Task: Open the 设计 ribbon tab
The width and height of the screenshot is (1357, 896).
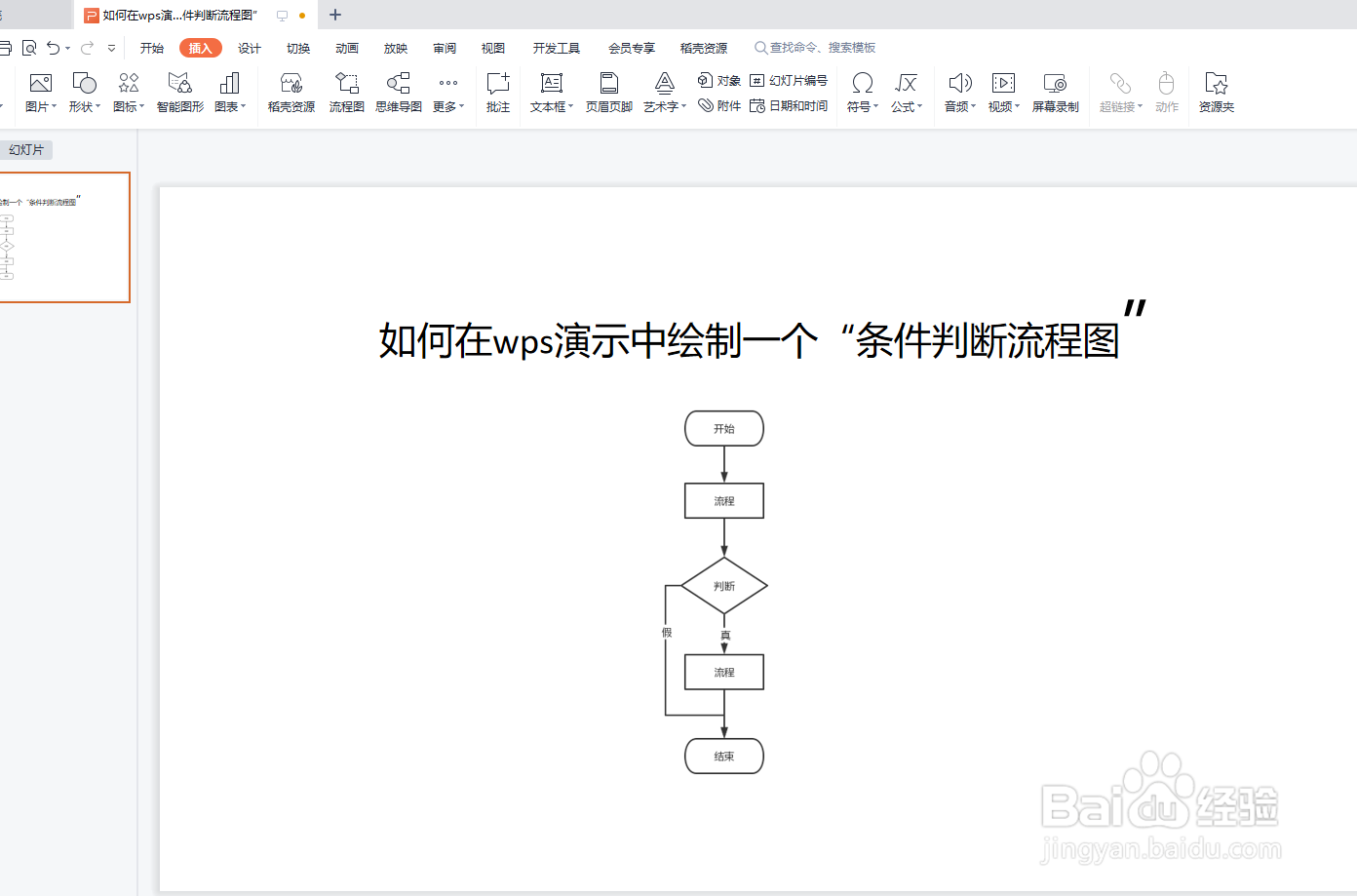Action: [250, 48]
